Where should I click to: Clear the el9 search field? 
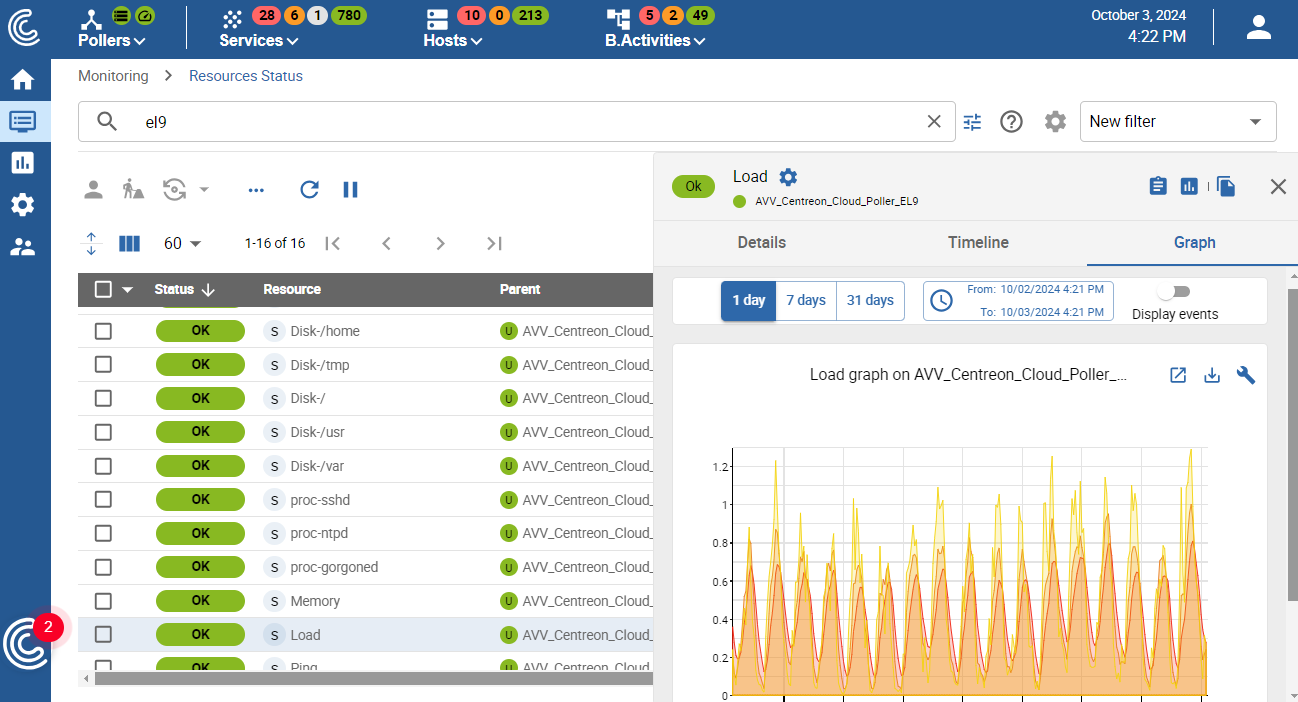pyautogui.click(x=934, y=121)
